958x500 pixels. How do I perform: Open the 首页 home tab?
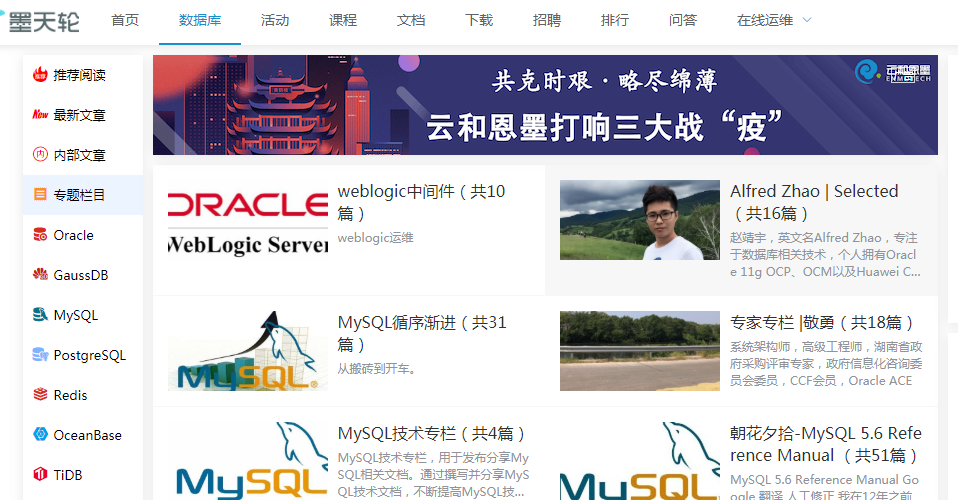pos(125,20)
